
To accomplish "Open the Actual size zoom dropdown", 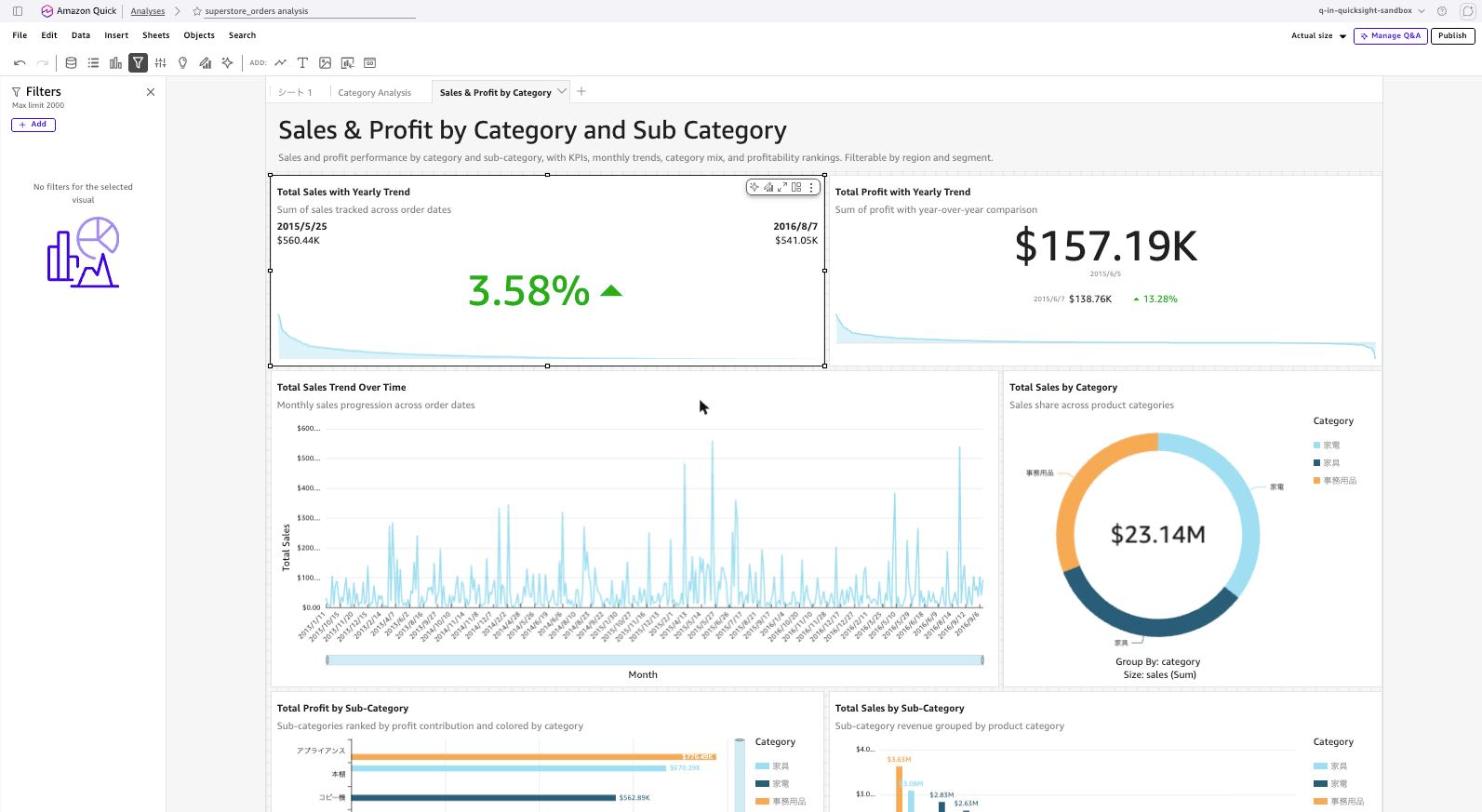I will pos(1319,36).
